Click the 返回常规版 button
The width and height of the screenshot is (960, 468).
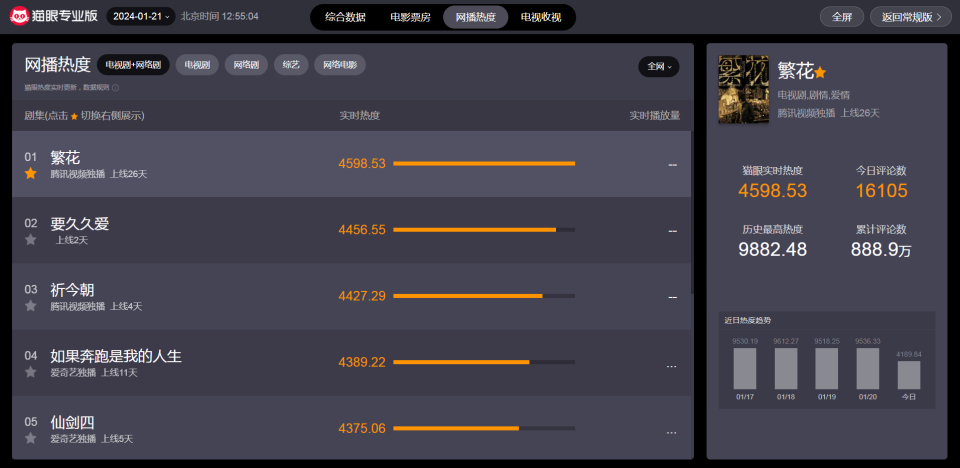(x=911, y=17)
